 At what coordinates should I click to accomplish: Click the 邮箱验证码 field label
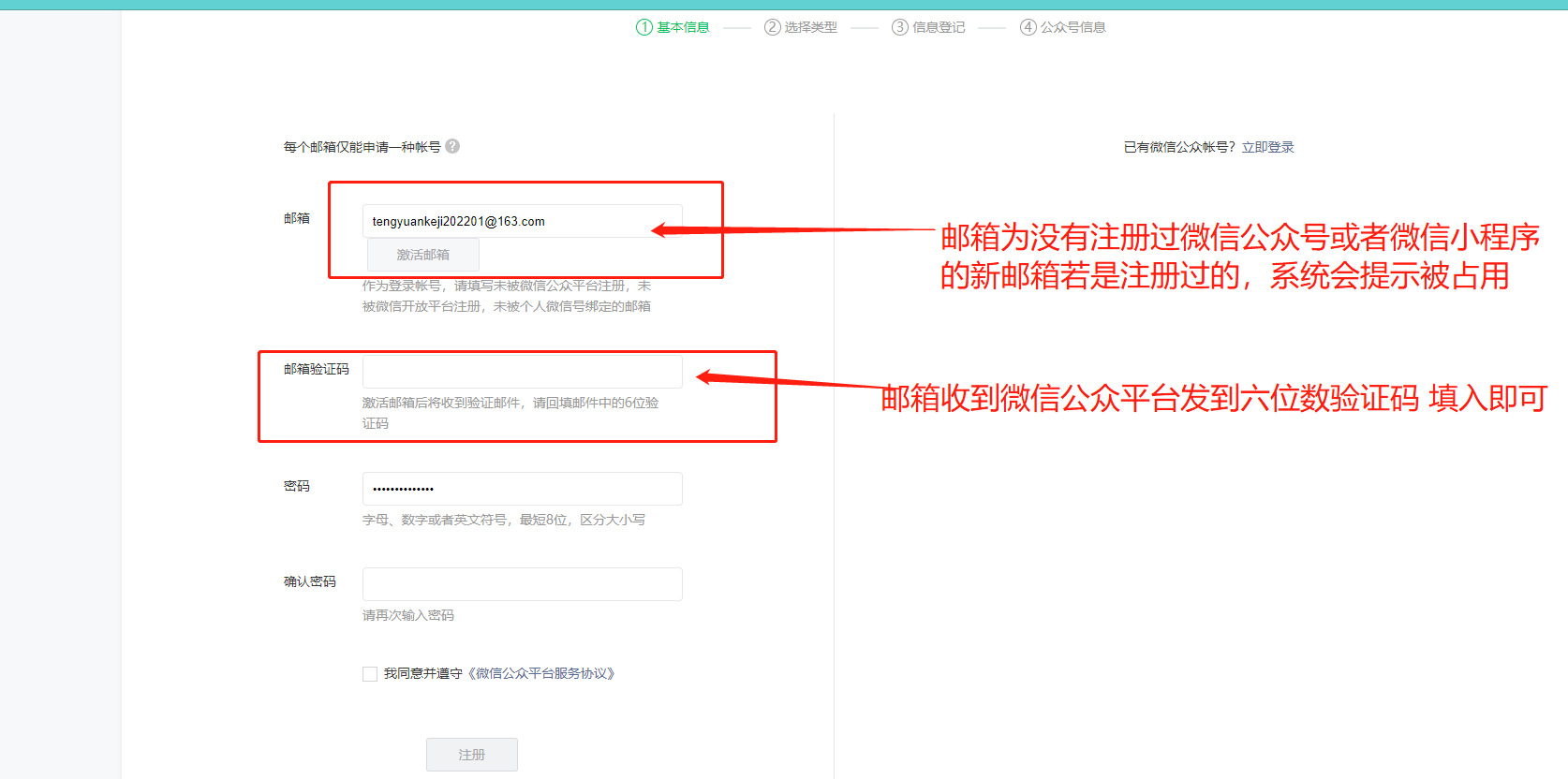[317, 369]
